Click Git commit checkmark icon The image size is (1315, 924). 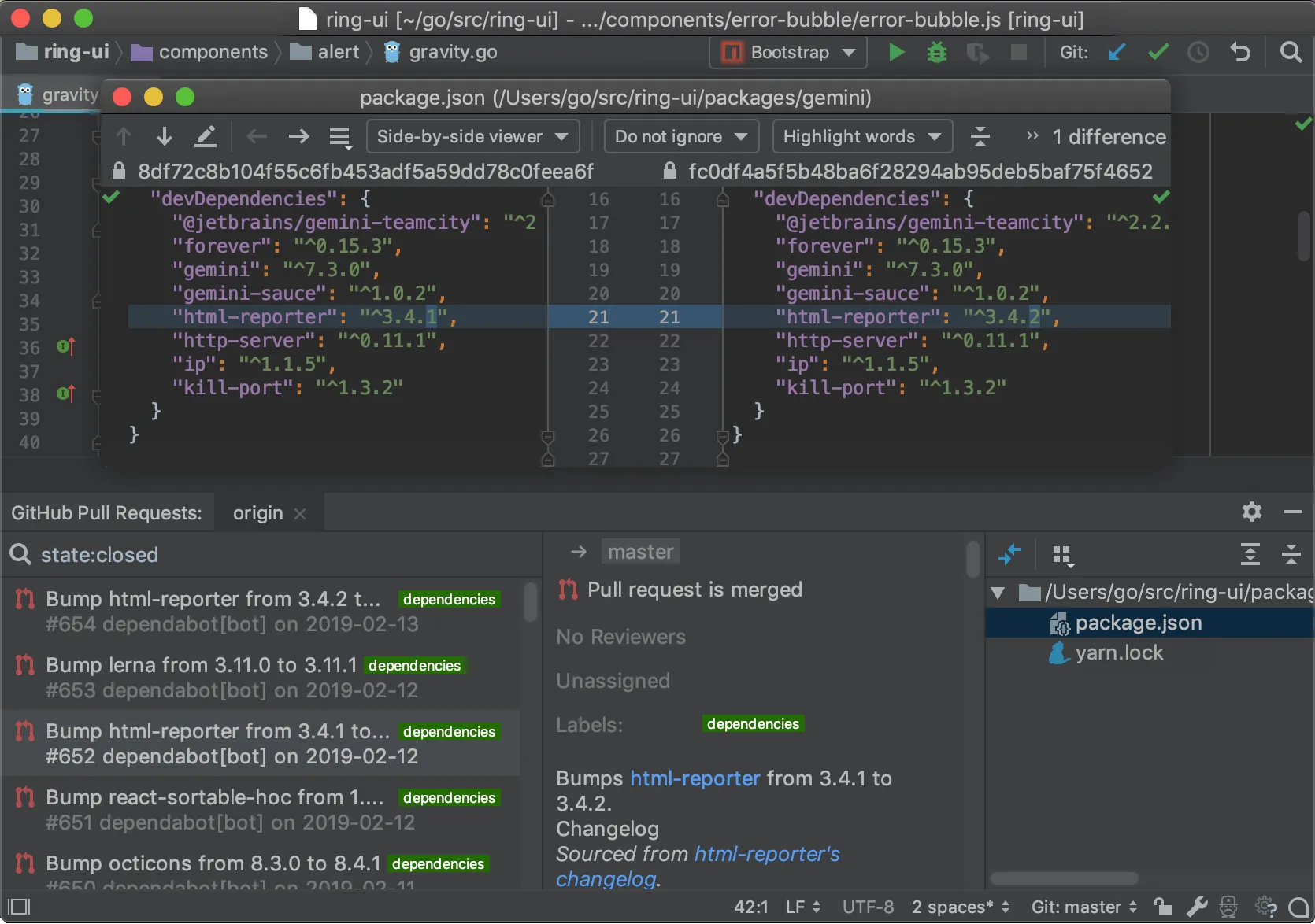(x=1158, y=53)
